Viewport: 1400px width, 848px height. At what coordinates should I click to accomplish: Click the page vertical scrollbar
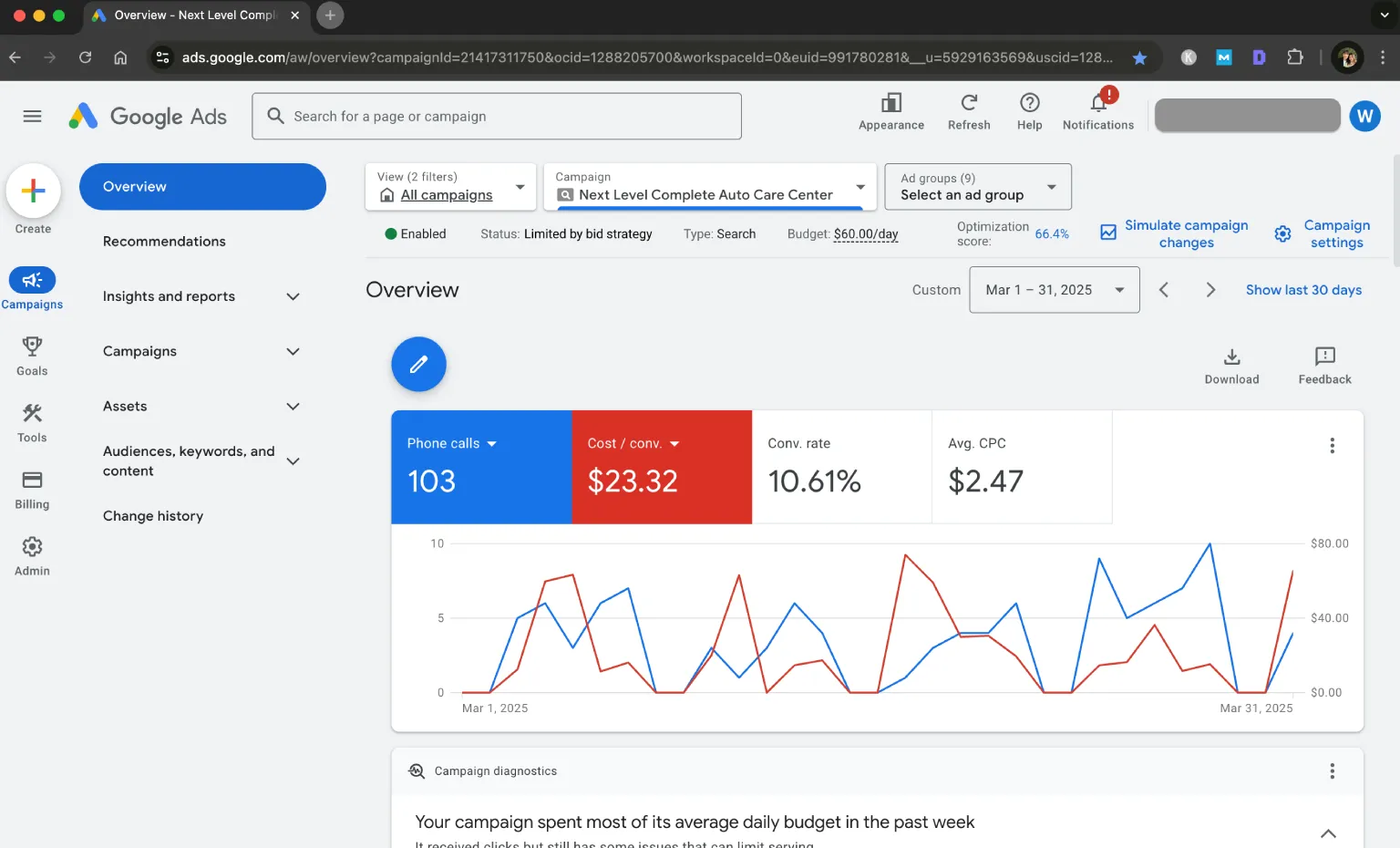[1395, 210]
